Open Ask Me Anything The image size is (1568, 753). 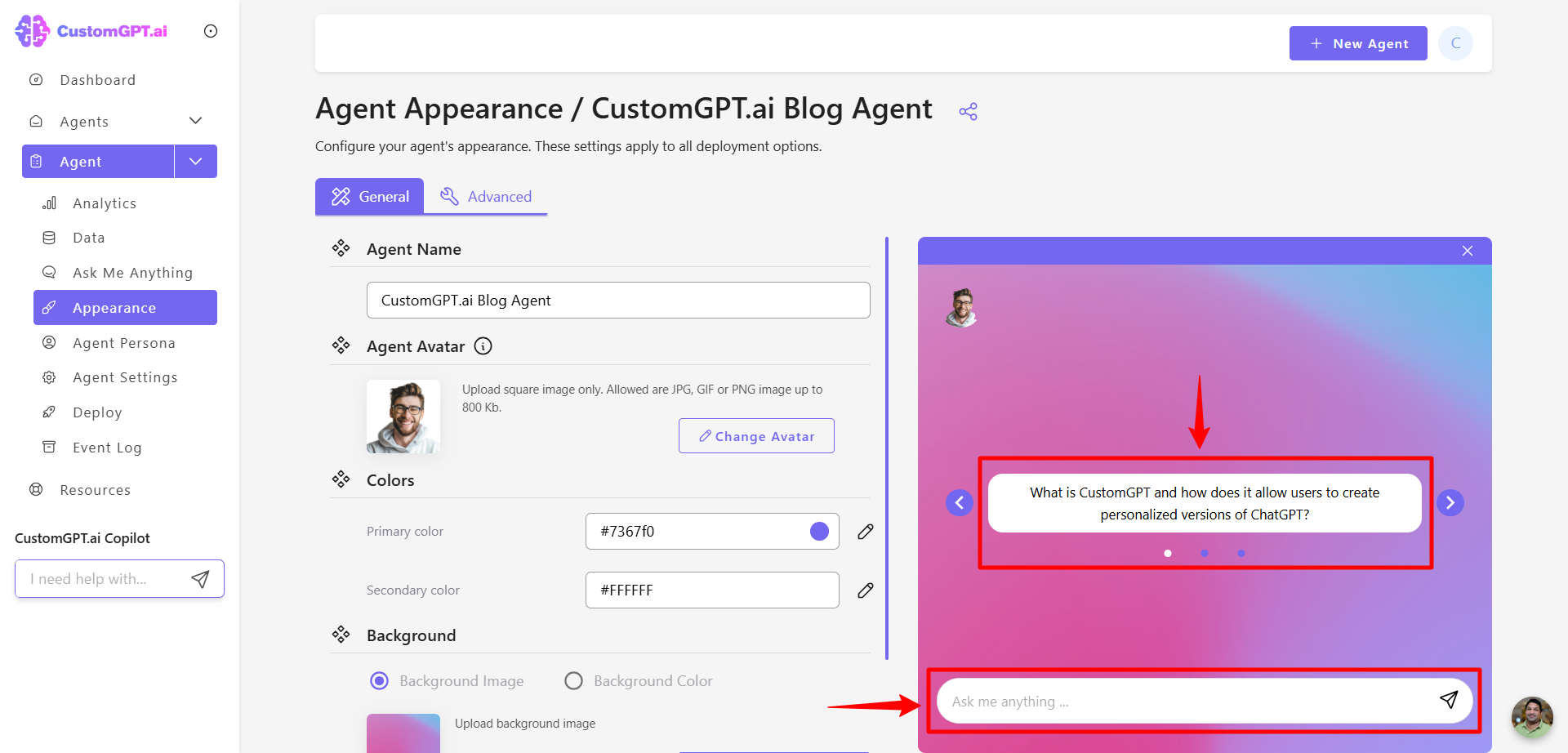pos(132,273)
